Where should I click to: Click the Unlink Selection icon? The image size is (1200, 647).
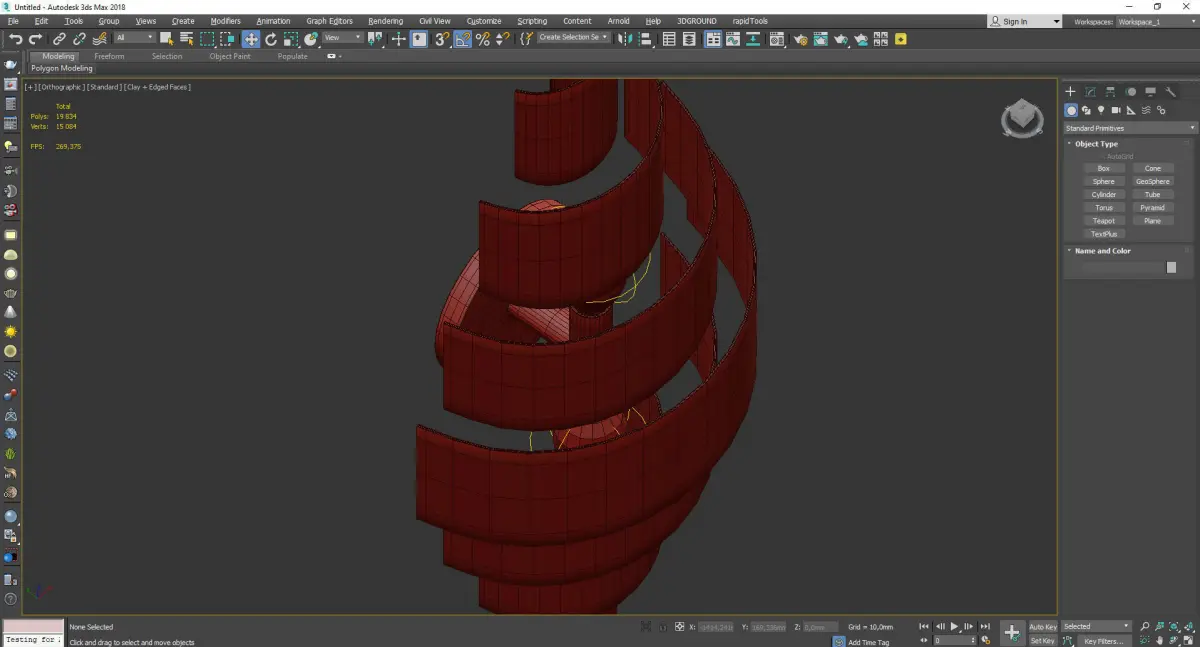point(79,39)
